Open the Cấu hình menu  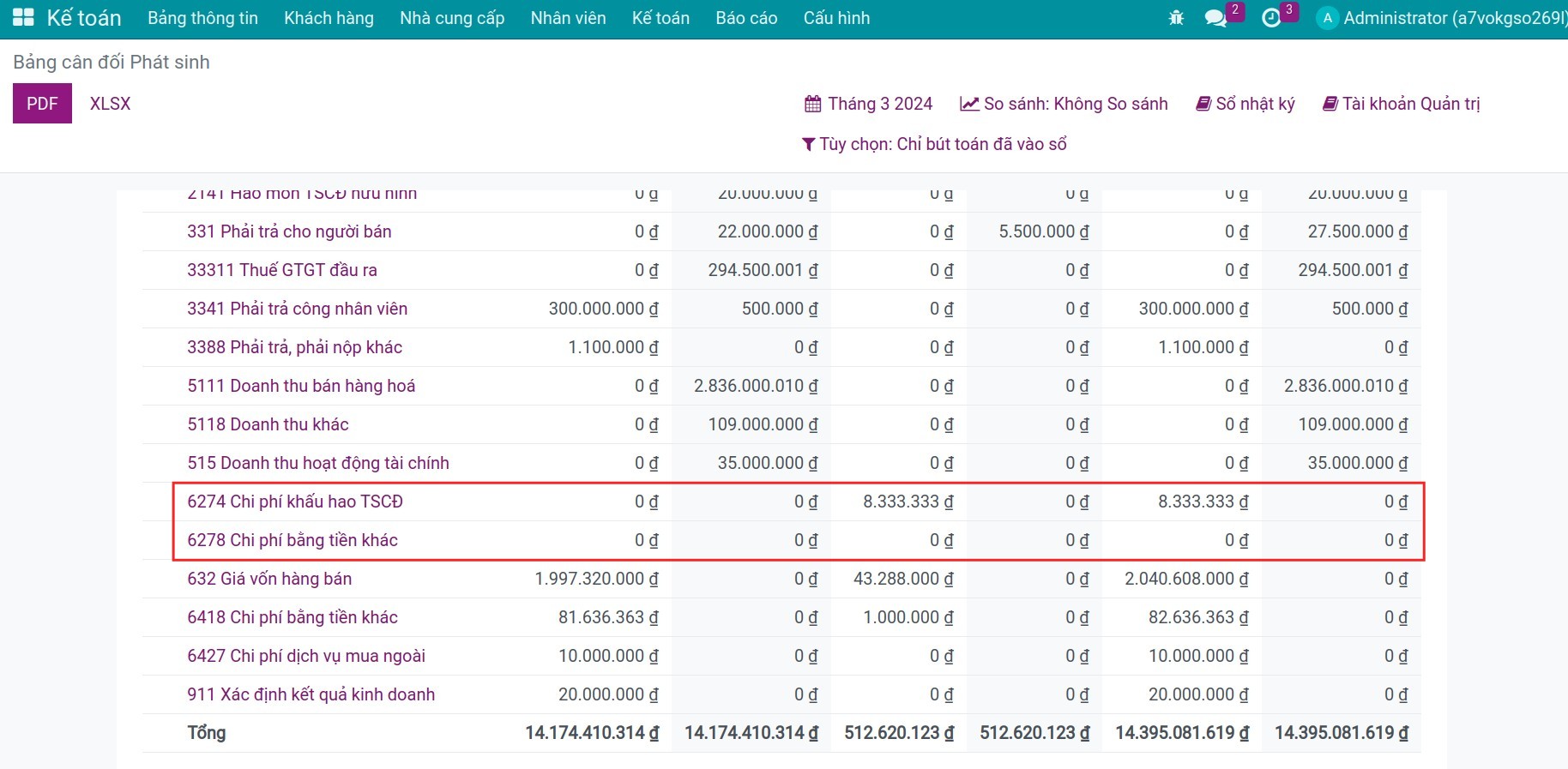836,18
